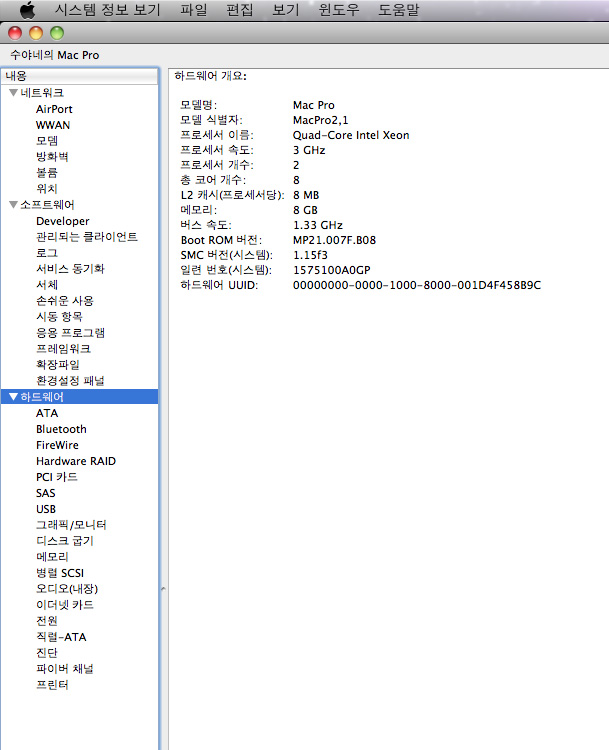Select 응용 프로그램 in the software list
This screenshot has height=750, width=609.
click(x=70, y=333)
